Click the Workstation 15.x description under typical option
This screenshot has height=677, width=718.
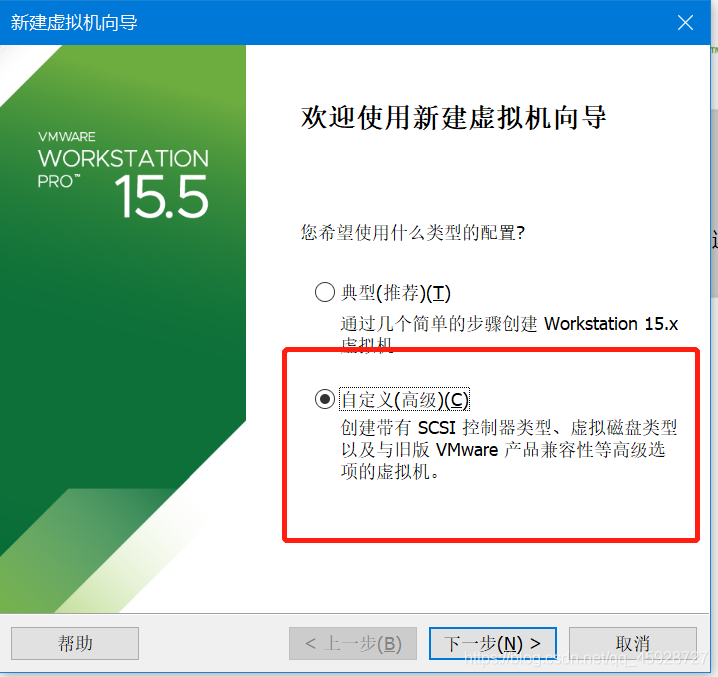pos(509,333)
